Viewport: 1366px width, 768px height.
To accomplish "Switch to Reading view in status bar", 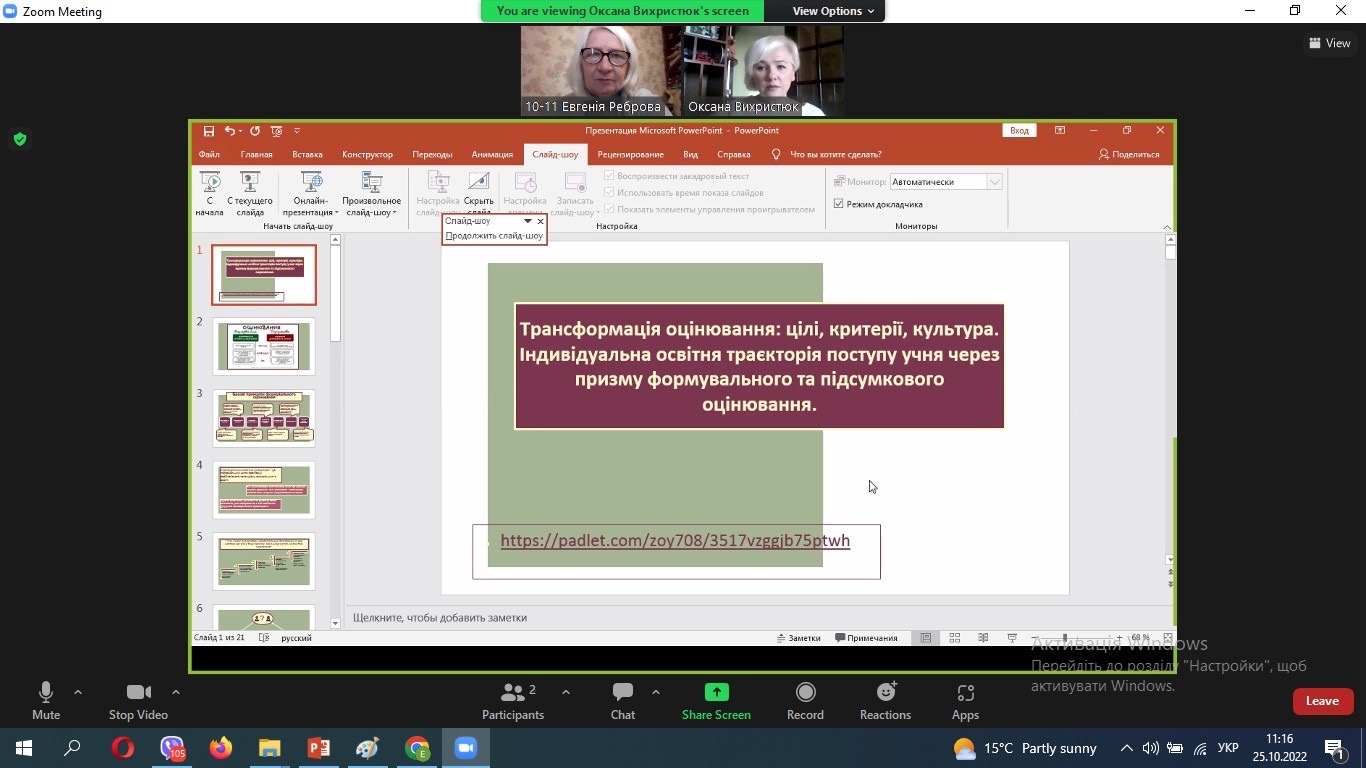I will click(x=984, y=638).
